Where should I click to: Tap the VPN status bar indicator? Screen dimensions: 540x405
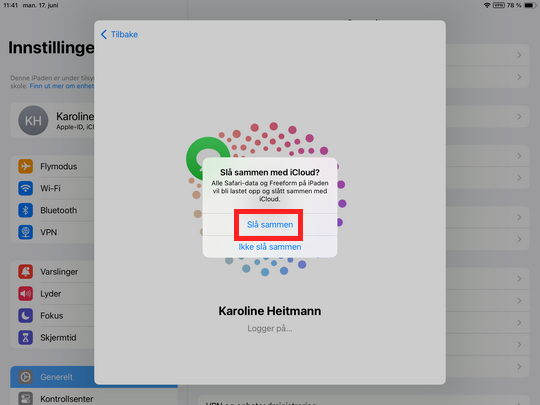[499, 5]
